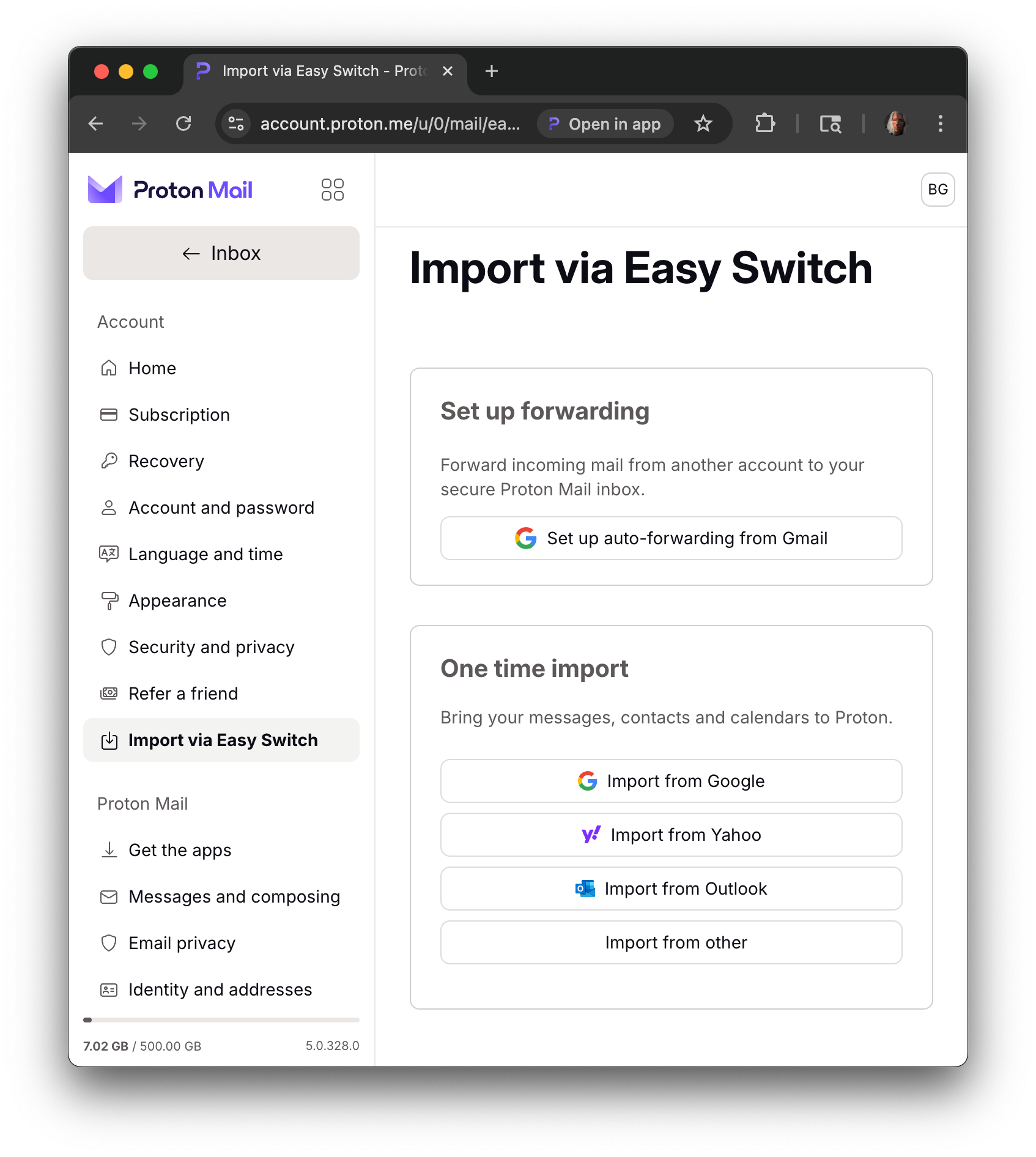Start Import from Outlook
The width and height of the screenshot is (1036, 1157).
click(671, 889)
